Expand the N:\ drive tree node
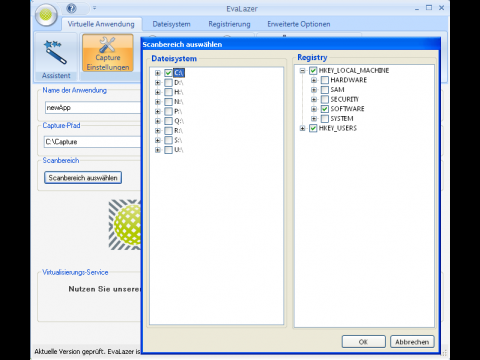This screenshot has width=480, height=360. (158, 102)
